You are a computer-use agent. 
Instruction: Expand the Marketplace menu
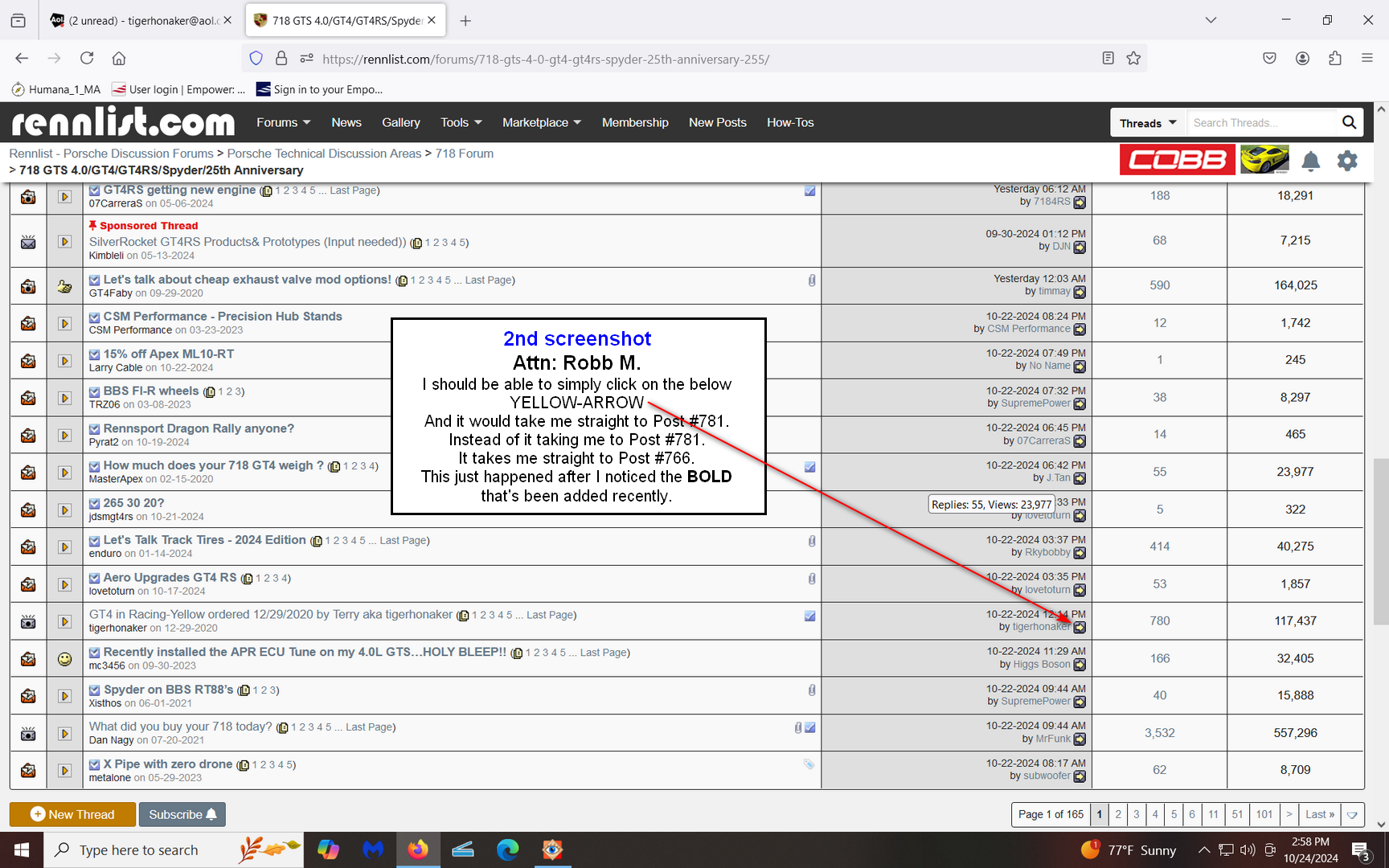541,122
